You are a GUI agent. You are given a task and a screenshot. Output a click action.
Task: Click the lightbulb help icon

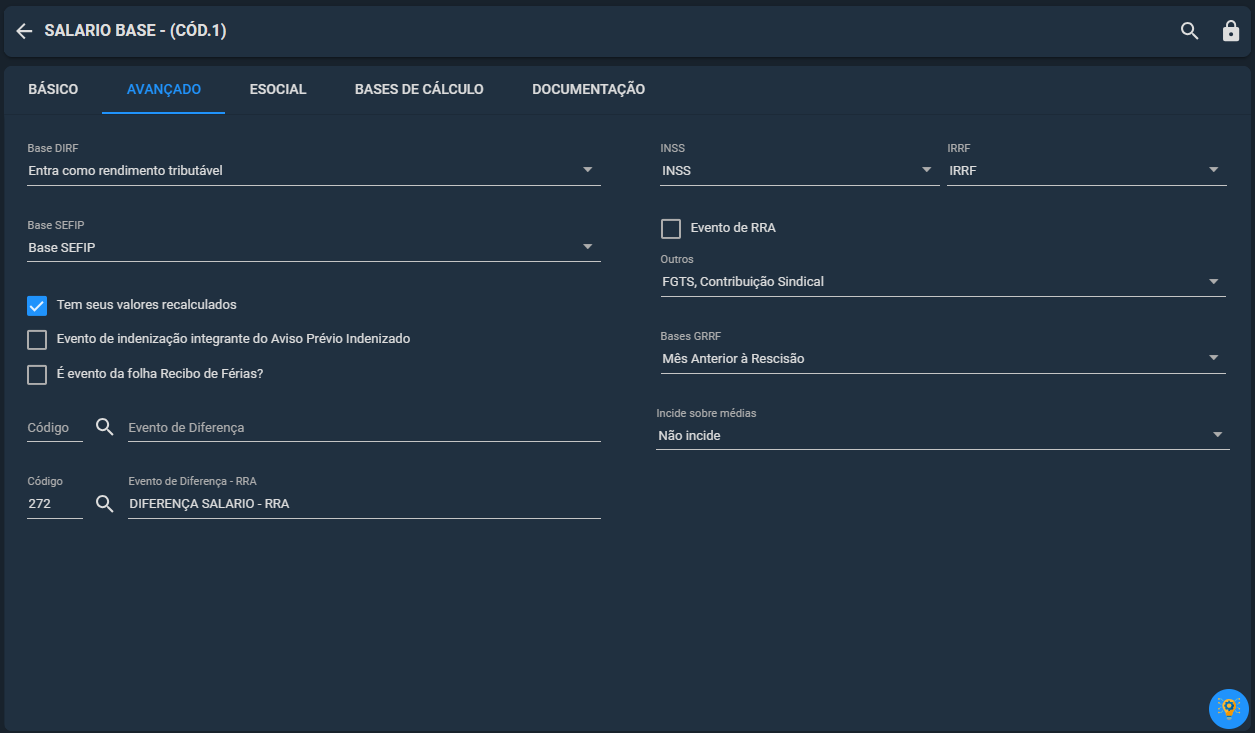(x=1228, y=708)
